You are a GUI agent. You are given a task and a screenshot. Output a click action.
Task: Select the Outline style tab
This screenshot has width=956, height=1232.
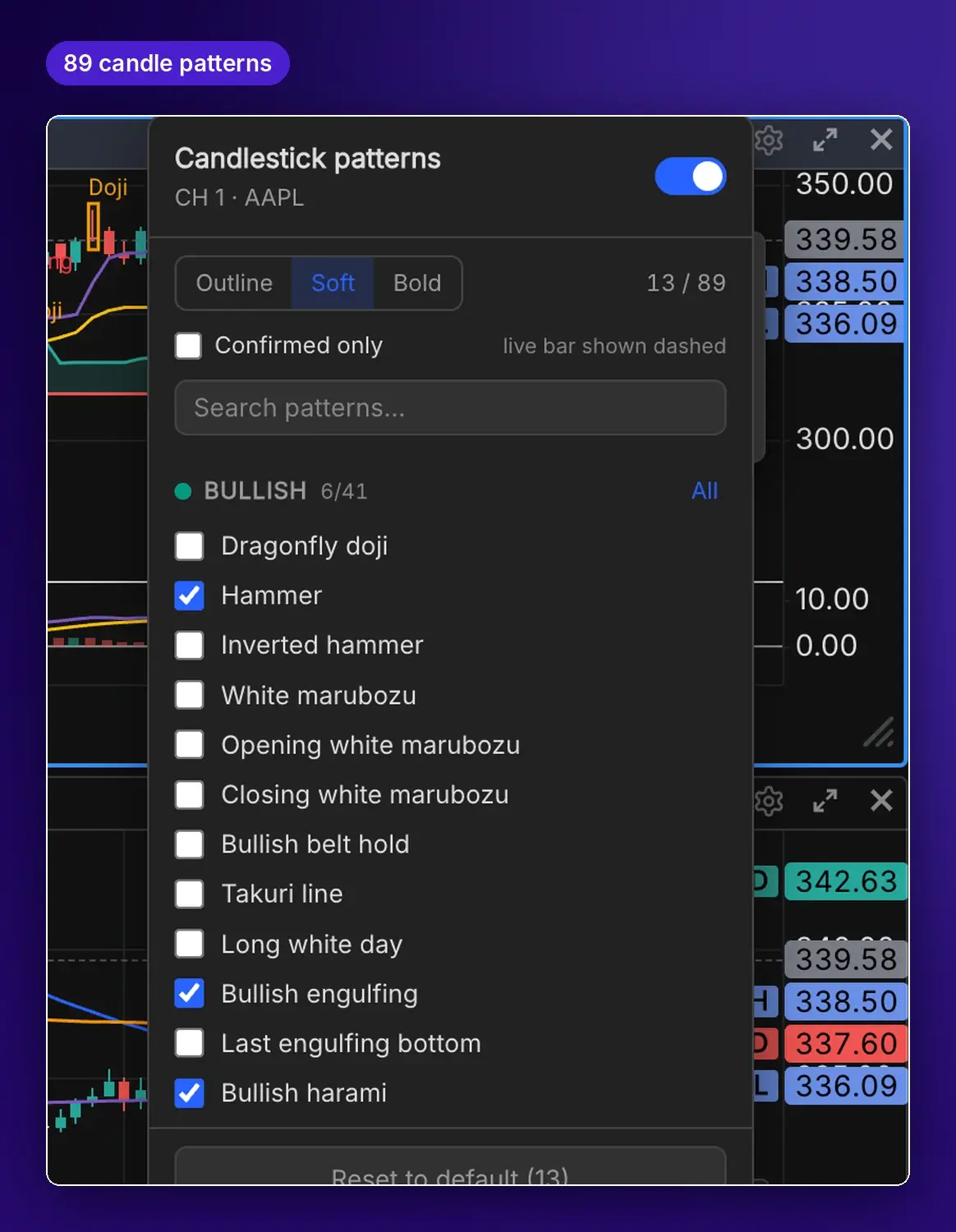point(234,283)
